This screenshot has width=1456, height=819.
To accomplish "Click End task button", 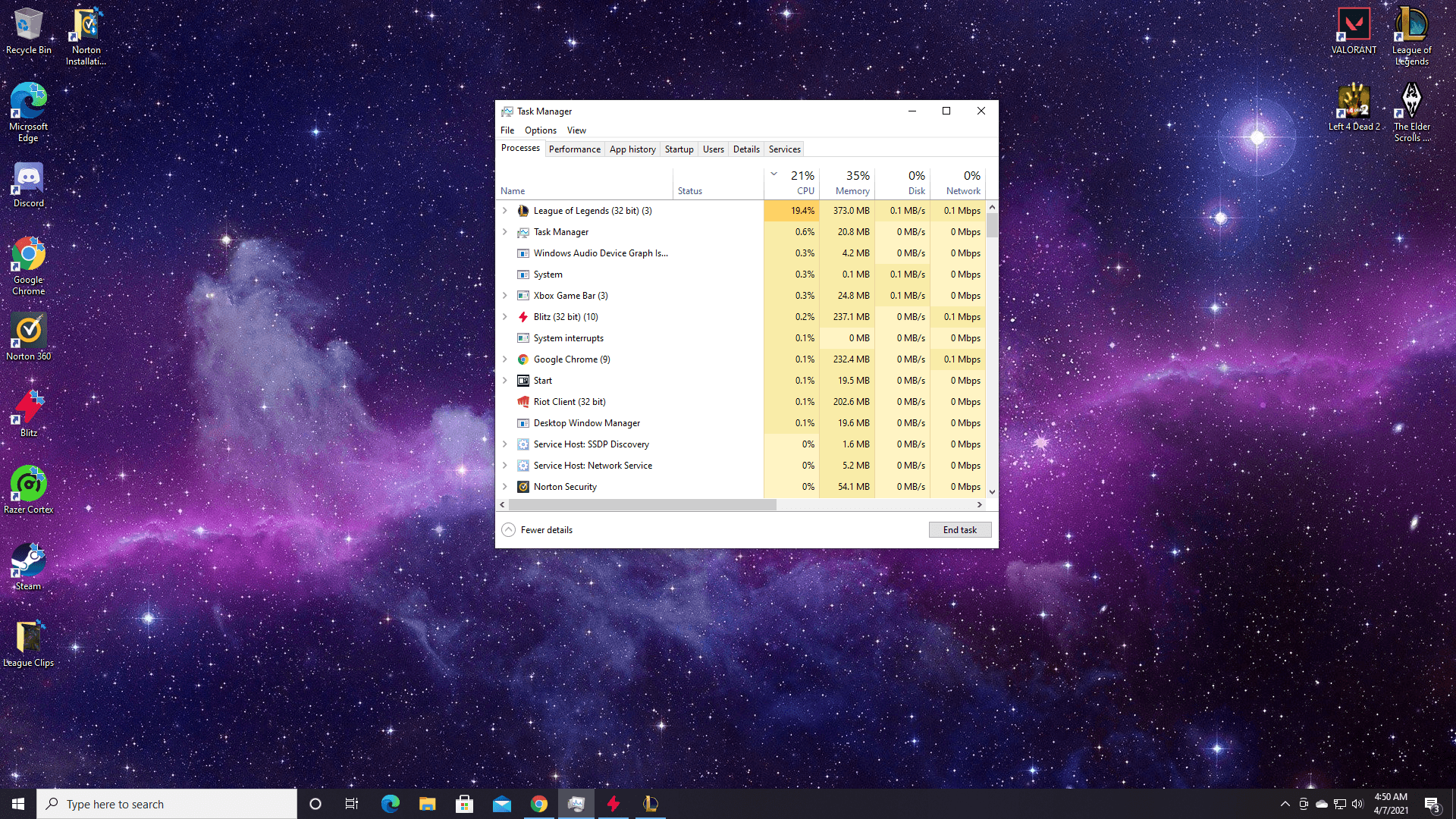I will pyautogui.click(x=960, y=530).
